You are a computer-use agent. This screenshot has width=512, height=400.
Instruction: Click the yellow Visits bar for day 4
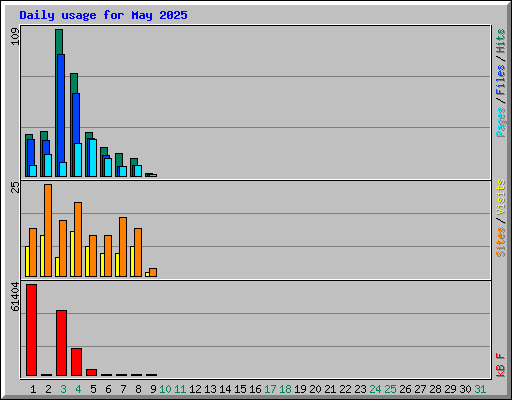[72, 254]
